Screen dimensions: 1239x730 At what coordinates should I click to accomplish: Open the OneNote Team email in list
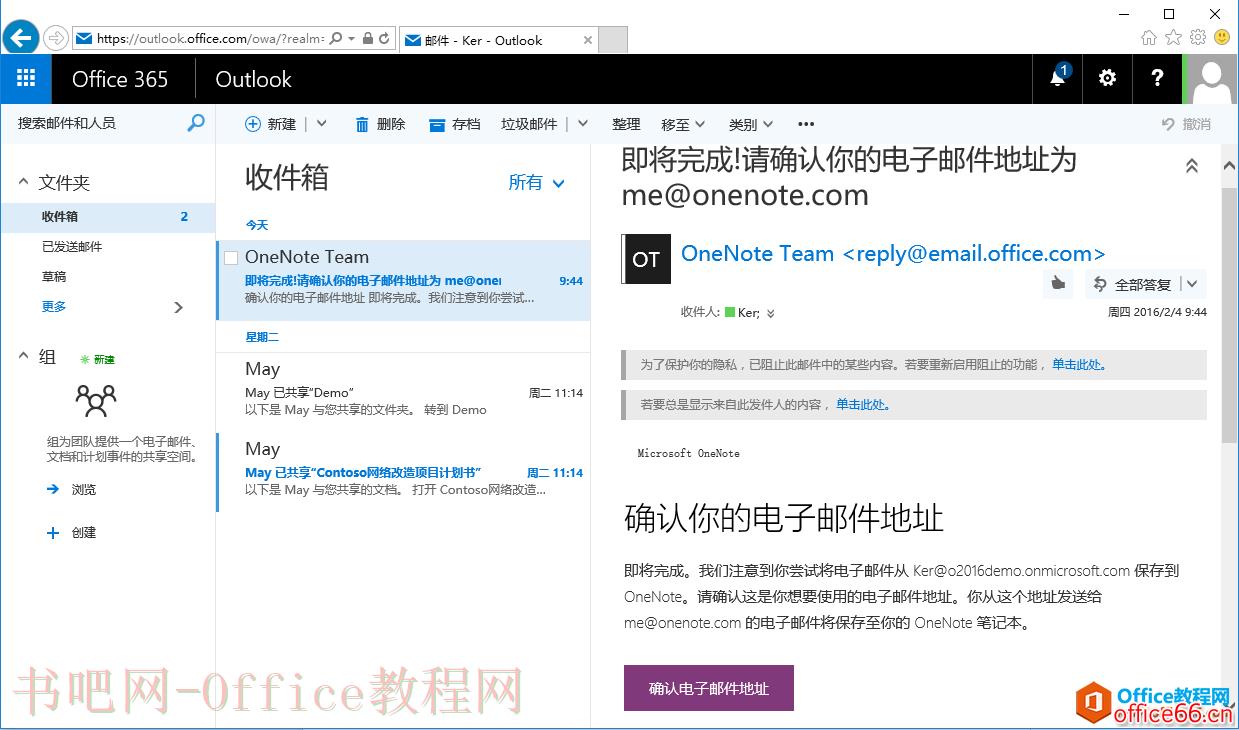[x=403, y=279]
